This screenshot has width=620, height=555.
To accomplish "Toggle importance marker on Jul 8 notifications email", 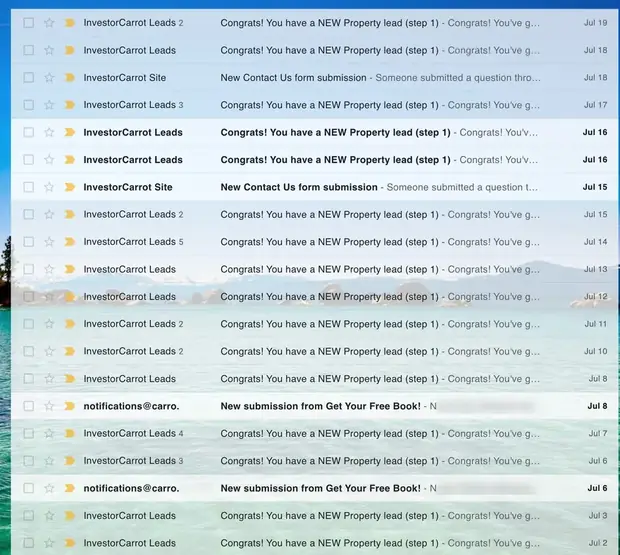I will [70, 406].
